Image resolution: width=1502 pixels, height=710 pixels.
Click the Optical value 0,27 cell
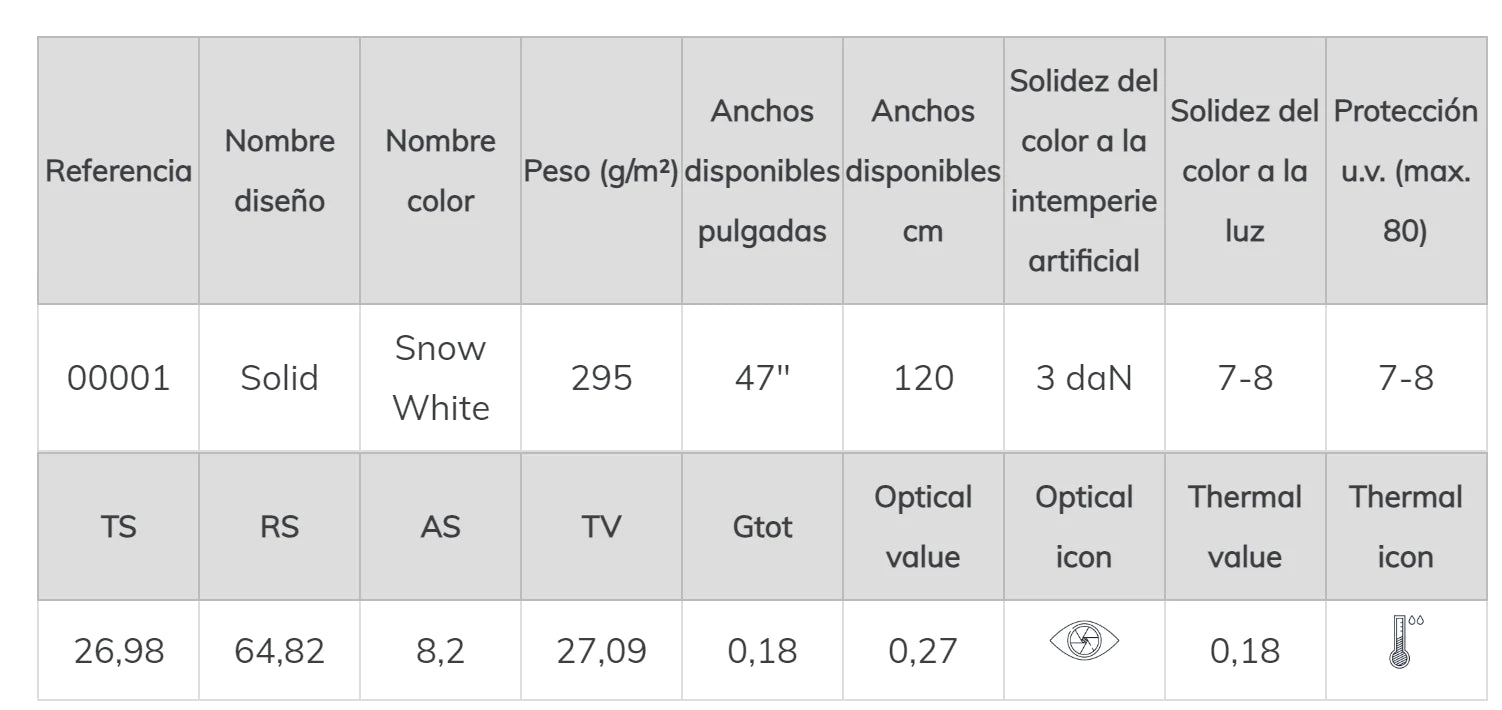tap(923, 651)
